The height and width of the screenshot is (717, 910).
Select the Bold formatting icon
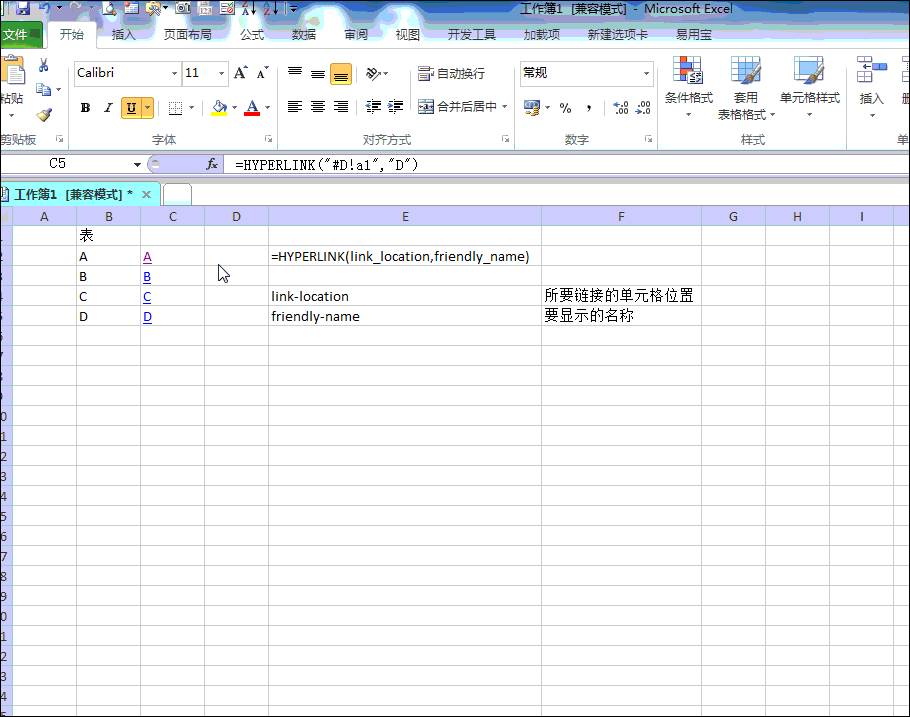[85, 107]
